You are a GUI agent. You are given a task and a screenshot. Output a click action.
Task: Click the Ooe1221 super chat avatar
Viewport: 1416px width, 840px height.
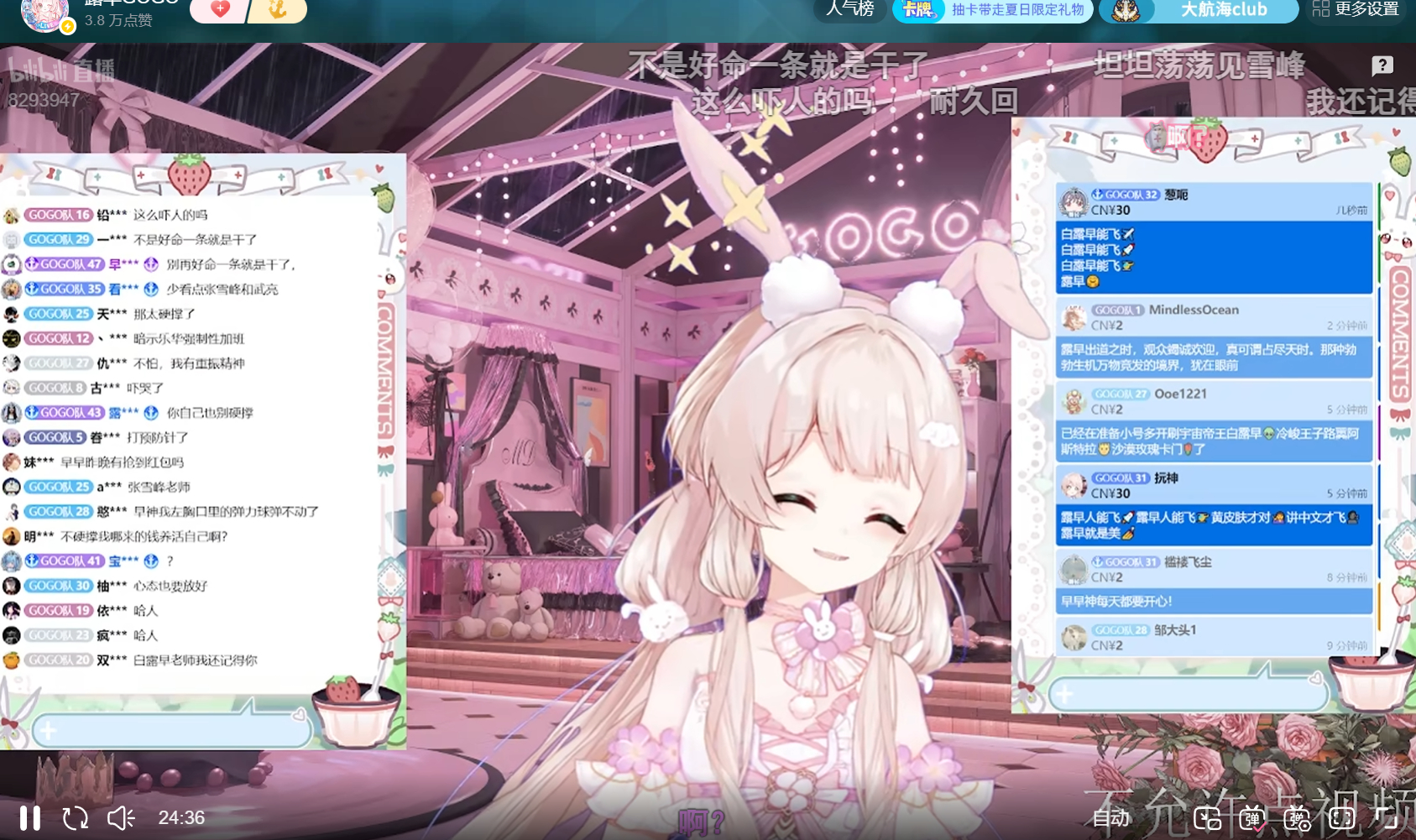(1074, 402)
